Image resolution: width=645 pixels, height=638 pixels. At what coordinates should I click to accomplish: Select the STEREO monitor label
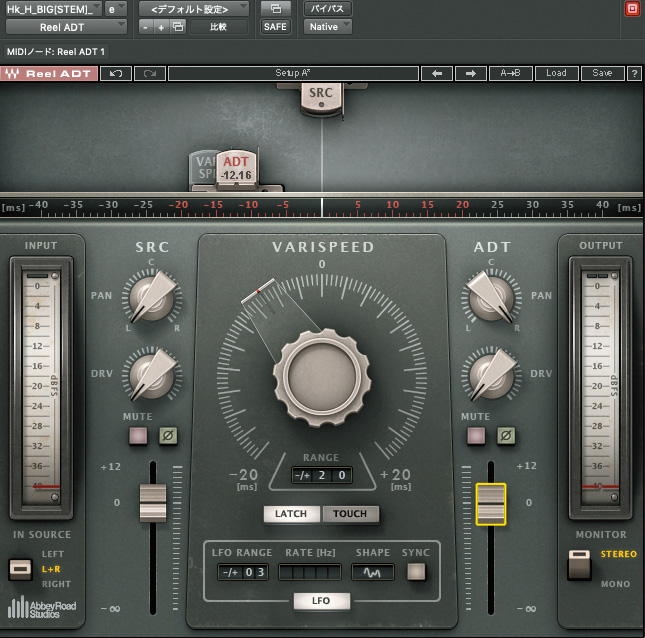tap(619, 554)
